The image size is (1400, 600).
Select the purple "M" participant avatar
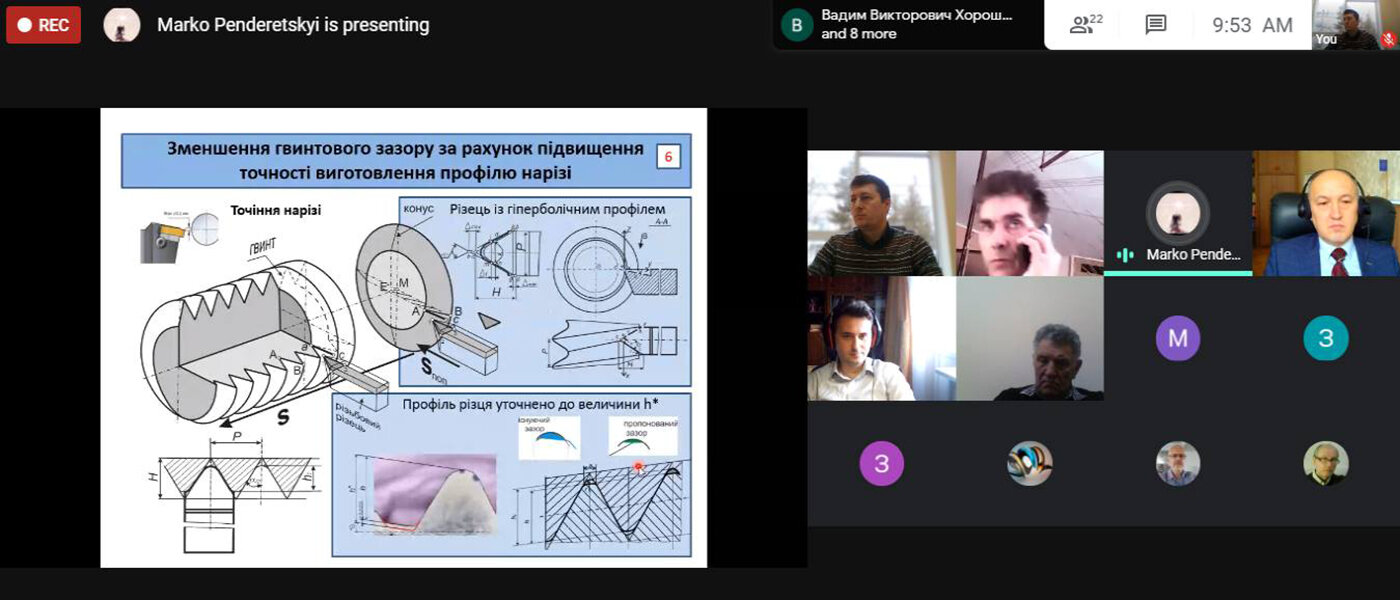click(x=1177, y=338)
